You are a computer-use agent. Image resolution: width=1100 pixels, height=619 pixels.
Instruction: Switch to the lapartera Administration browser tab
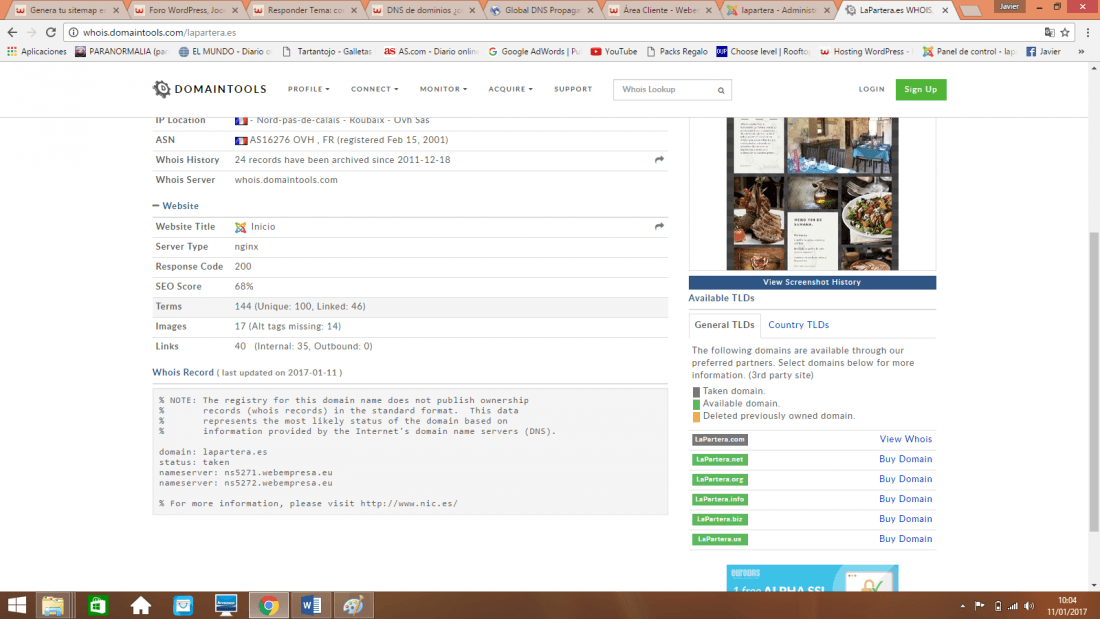tap(779, 11)
